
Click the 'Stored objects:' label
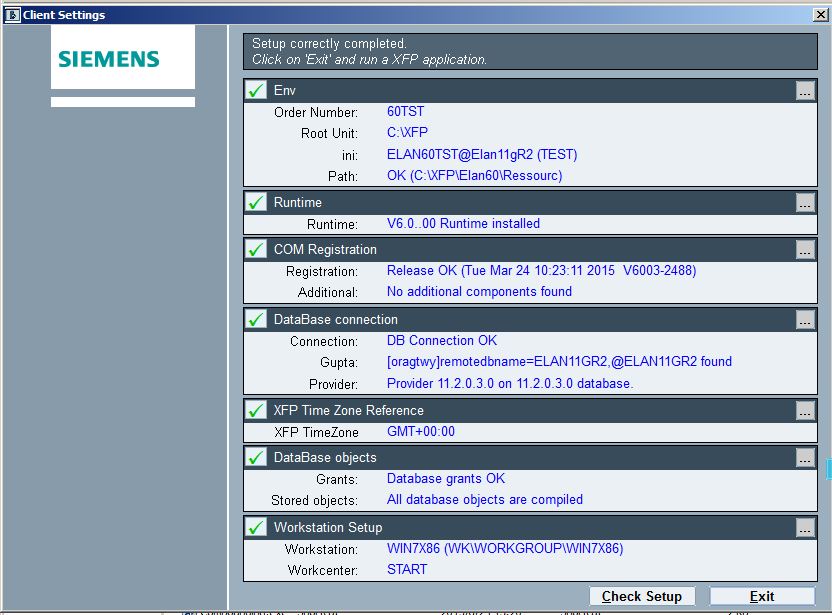coord(314,500)
